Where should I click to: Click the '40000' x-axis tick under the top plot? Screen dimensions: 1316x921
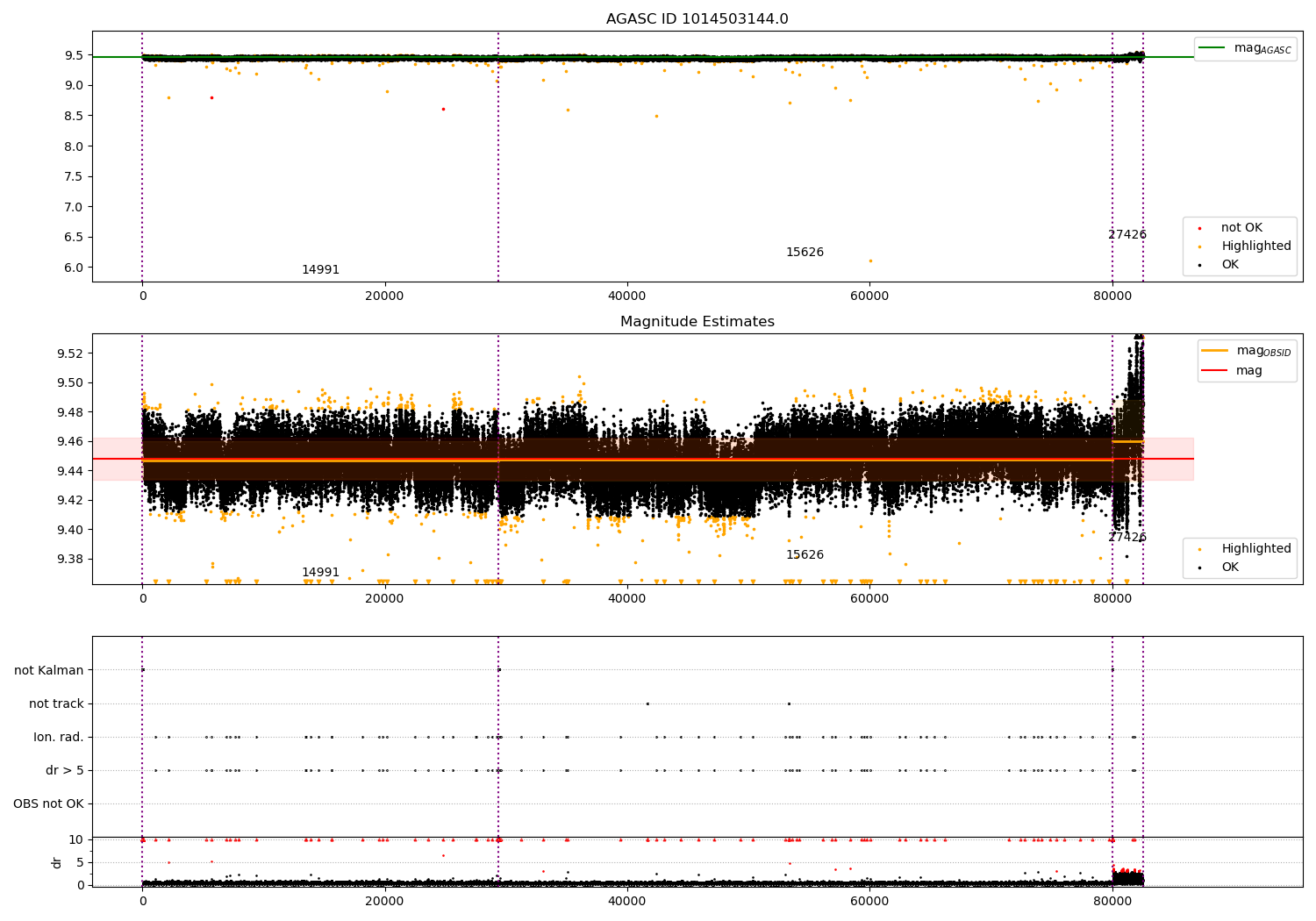coord(627,296)
